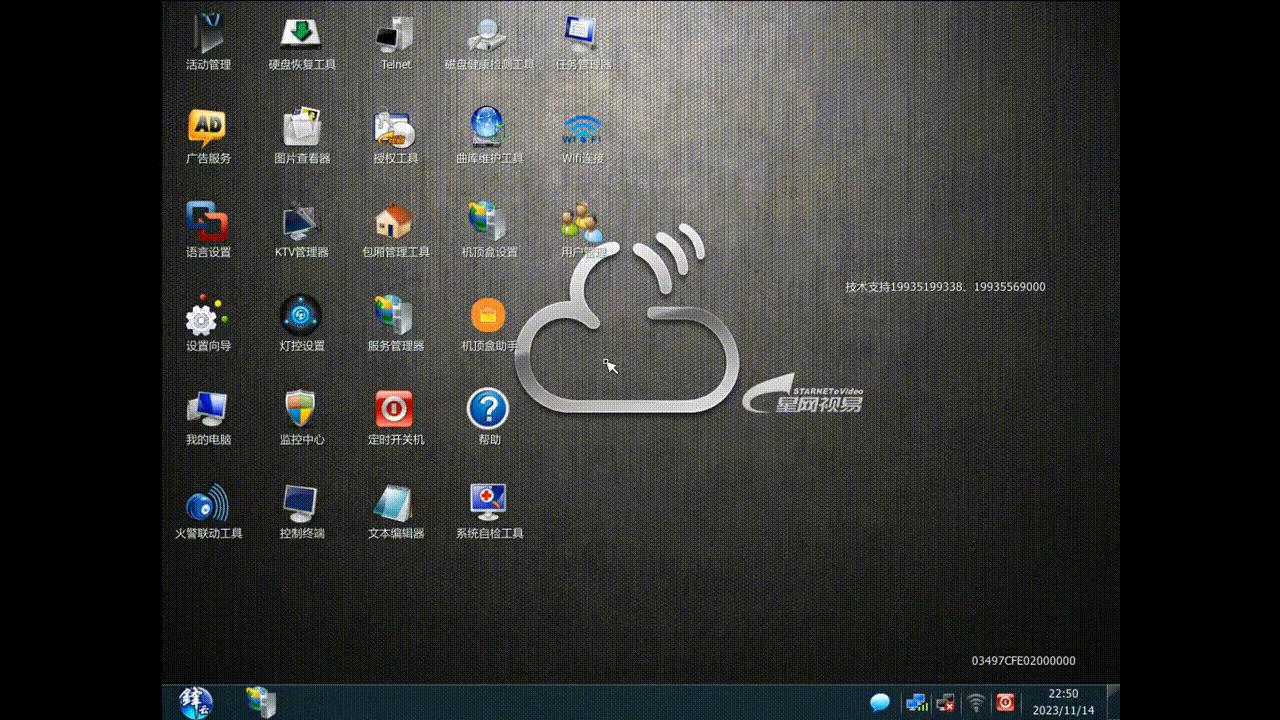Open the Telnet shortcut
The width and height of the screenshot is (1280, 720).
[x=395, y=36]
